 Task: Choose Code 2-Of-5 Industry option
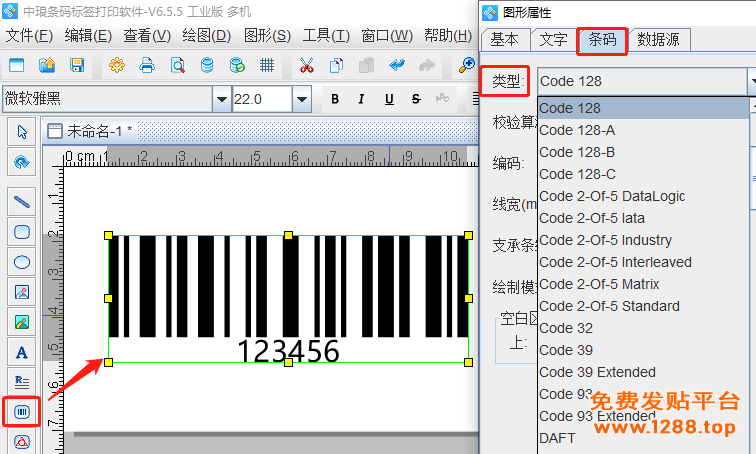coord(644,240)
